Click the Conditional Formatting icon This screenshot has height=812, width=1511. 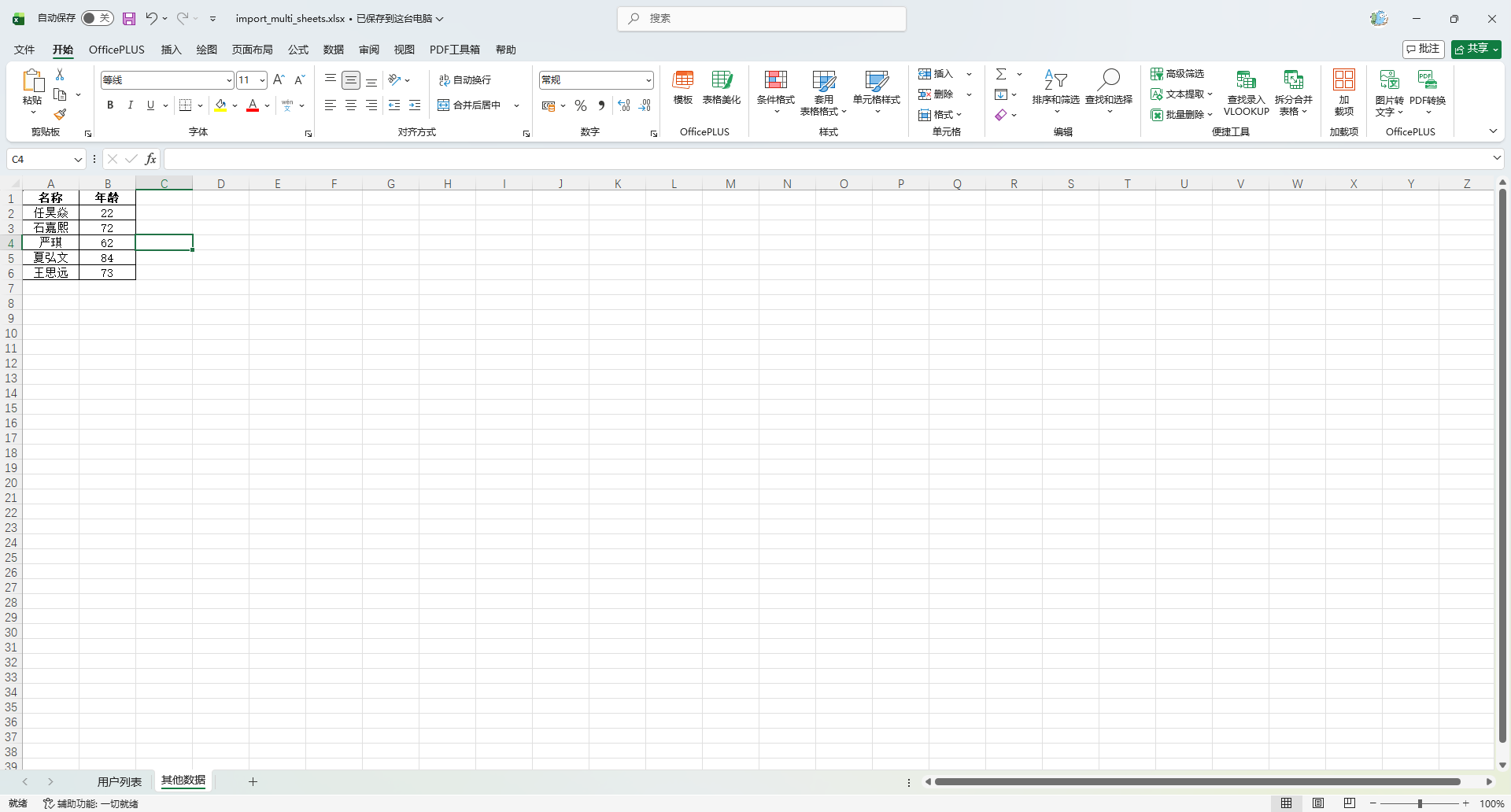point(775,80)
